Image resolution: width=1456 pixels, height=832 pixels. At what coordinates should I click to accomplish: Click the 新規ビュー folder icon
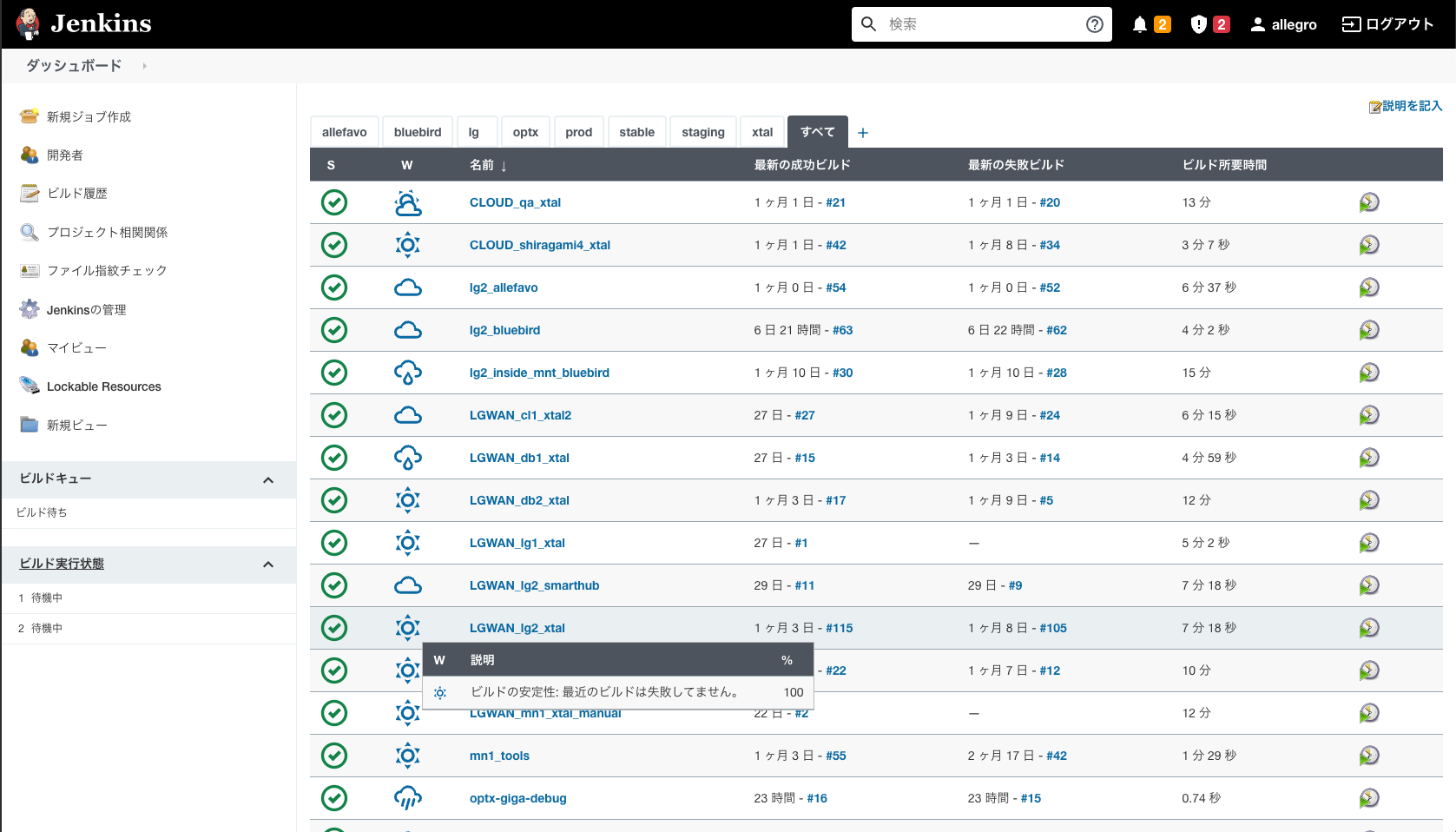(30, 425)
